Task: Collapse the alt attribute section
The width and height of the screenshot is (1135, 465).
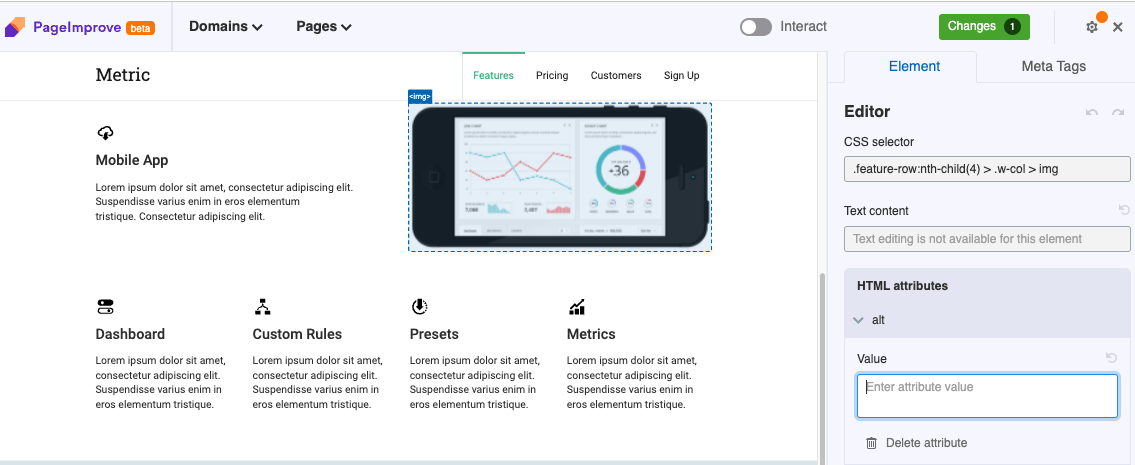Action: tap(858, 320)
